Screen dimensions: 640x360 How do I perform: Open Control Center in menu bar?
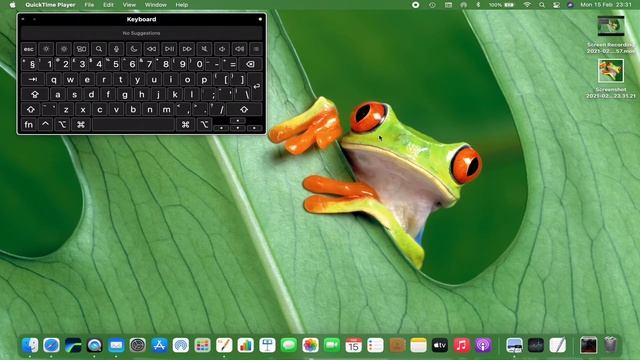pyautogui.click(x=556, y=5)
